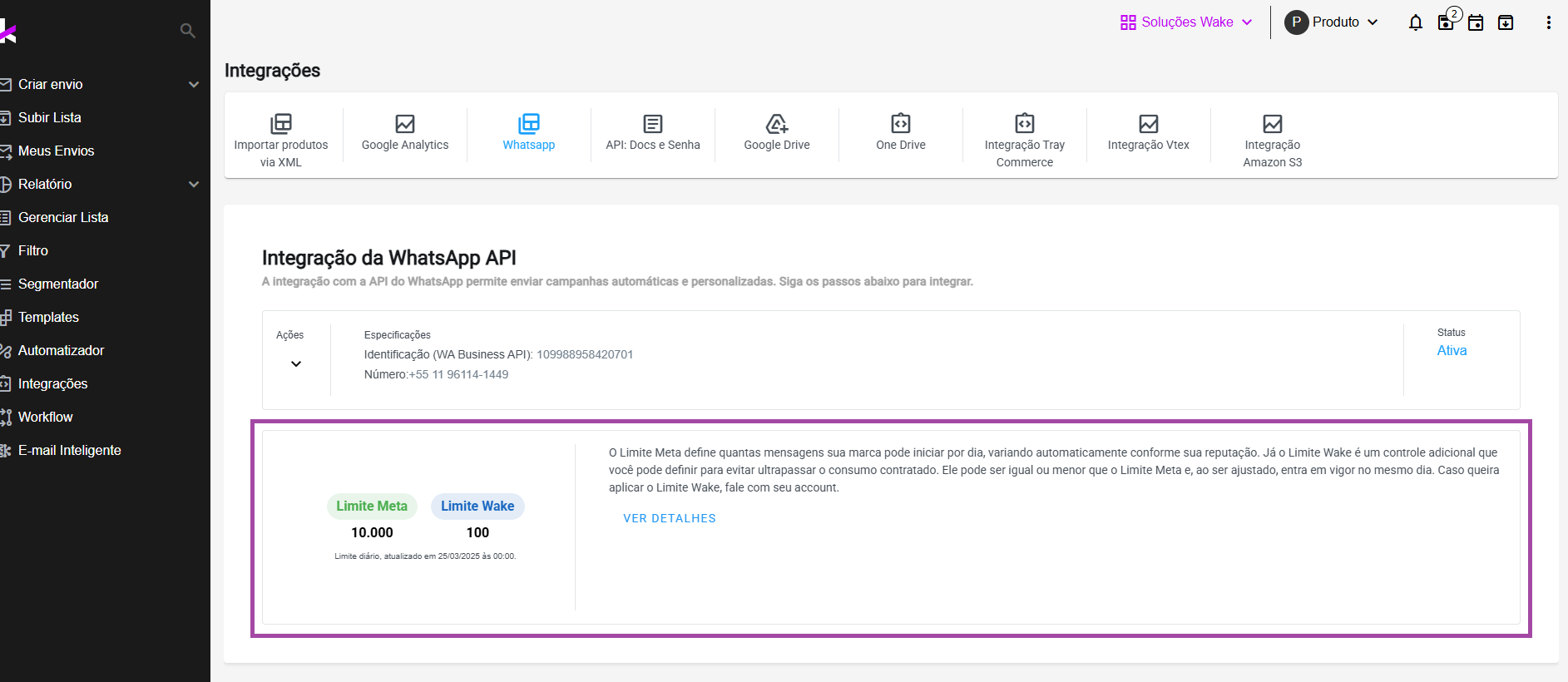Click the One Drive icon

[x=901, y=123]
